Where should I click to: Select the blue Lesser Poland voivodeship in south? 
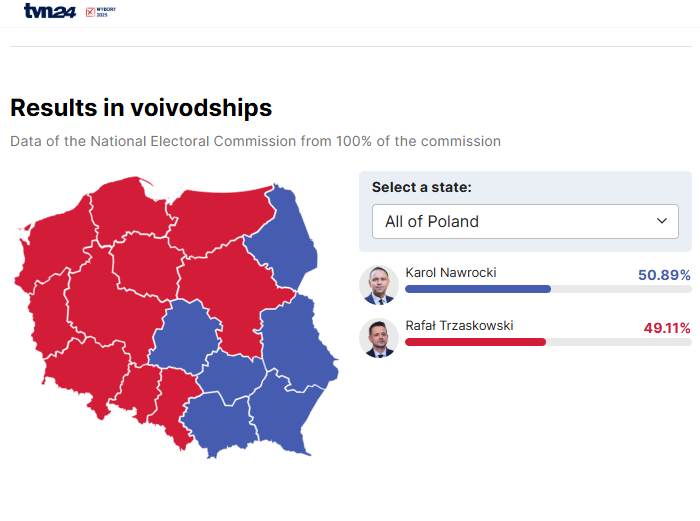pos(219,424)
